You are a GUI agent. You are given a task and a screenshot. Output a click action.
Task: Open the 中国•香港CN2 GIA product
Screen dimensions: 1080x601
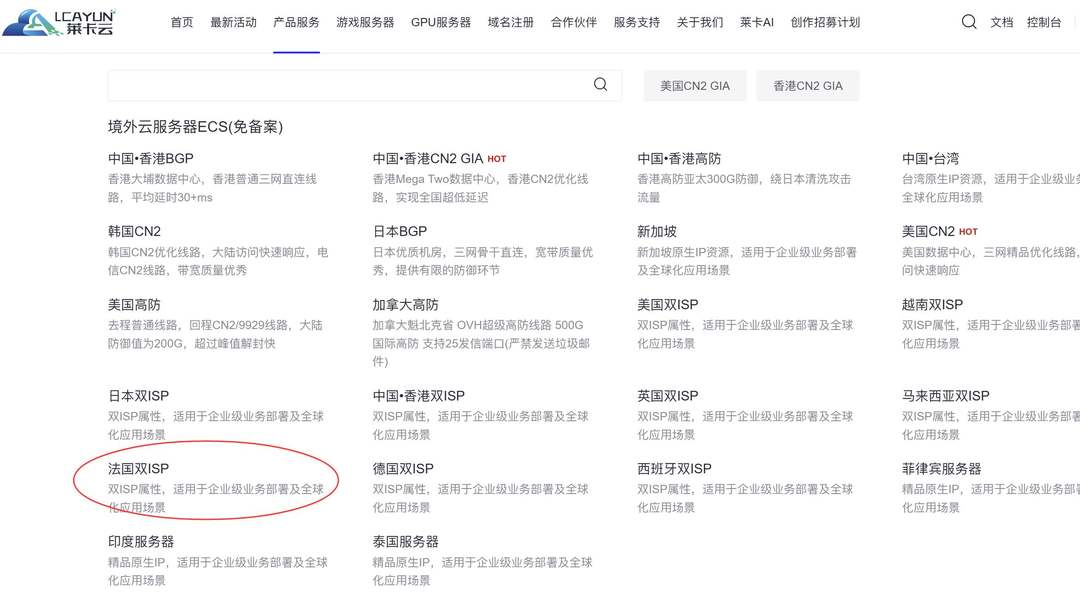tap(428, 158)
